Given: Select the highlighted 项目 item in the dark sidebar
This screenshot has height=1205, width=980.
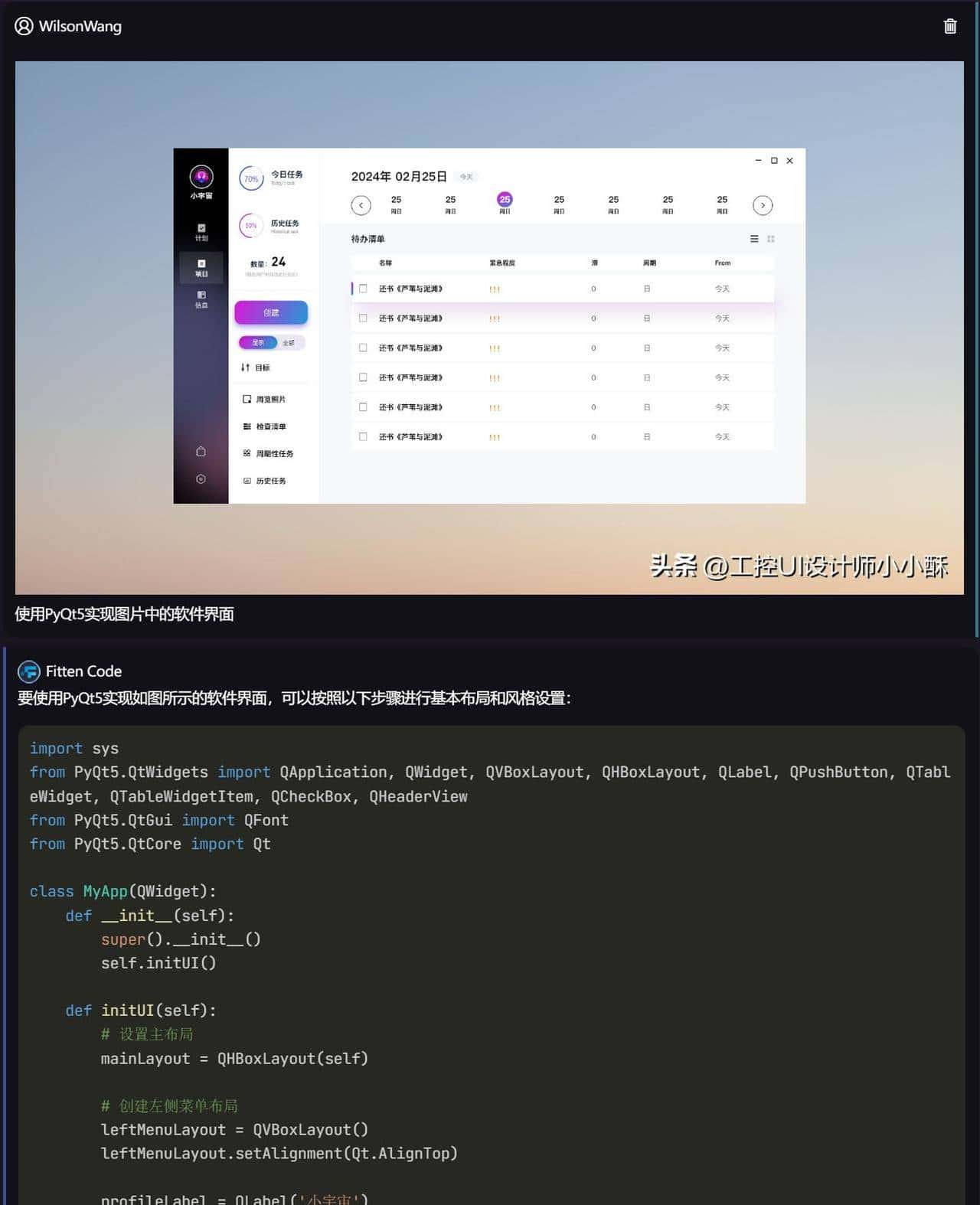Looking at the screenshot, I should (201, 268).
